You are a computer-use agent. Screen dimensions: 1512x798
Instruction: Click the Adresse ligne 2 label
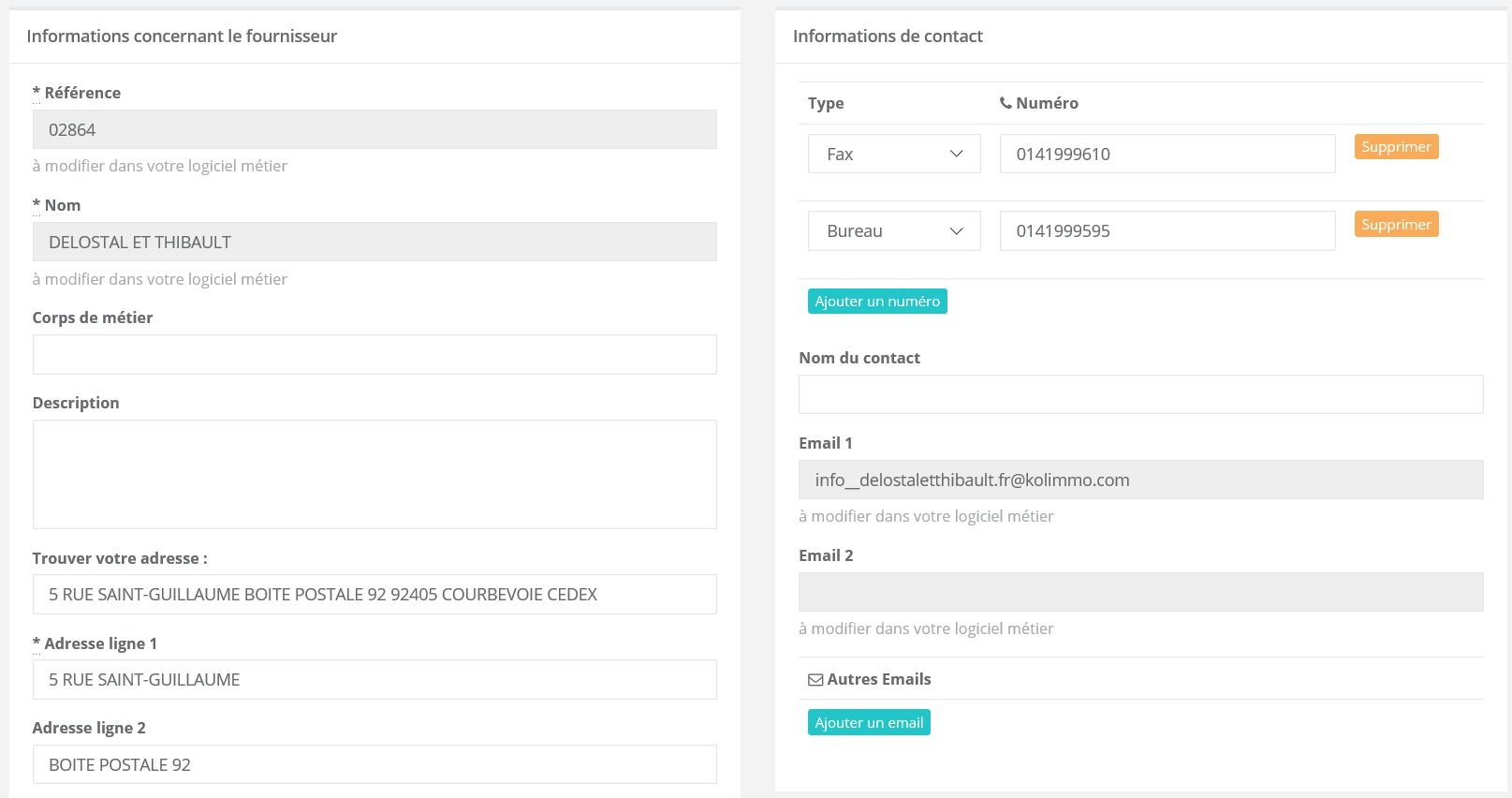[x=89, y=728]
